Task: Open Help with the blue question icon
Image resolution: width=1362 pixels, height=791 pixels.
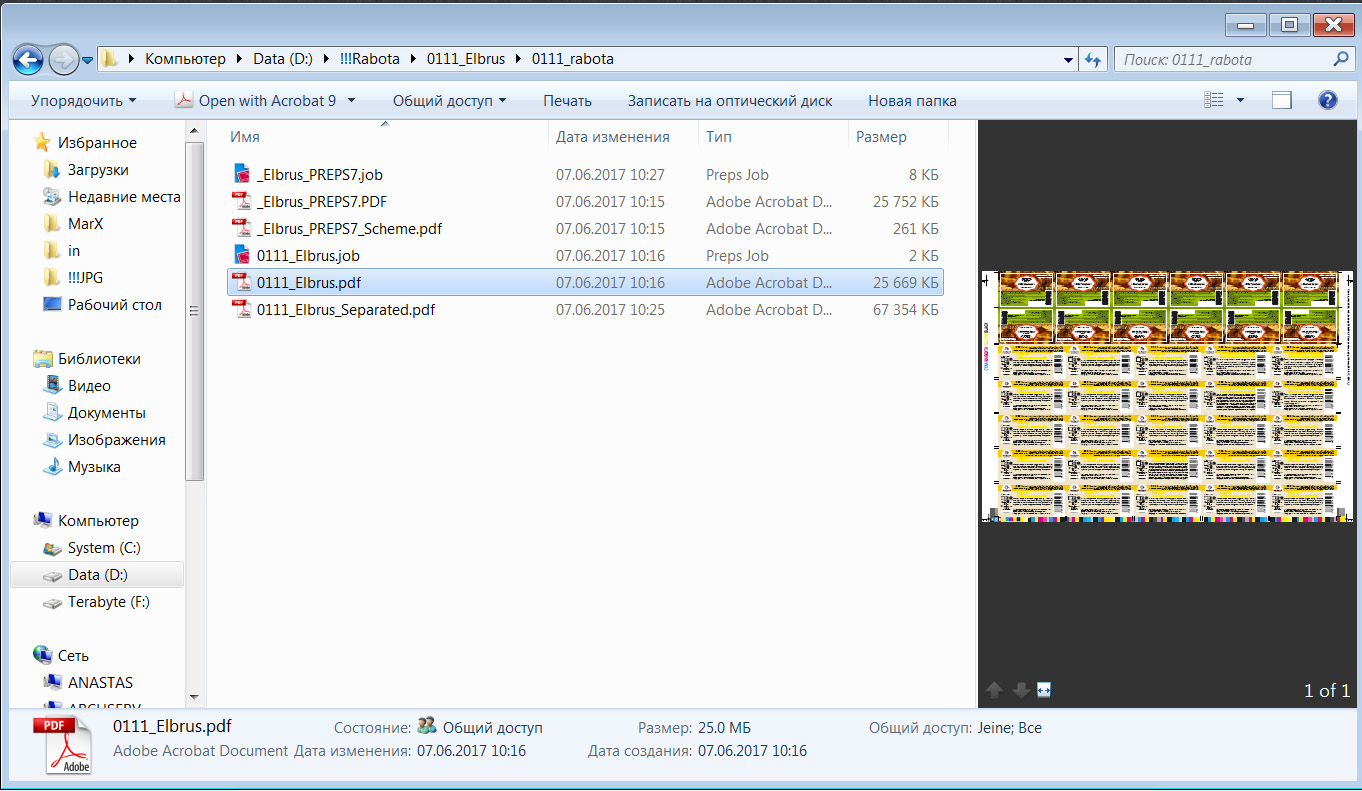Action: [1328, 100]
